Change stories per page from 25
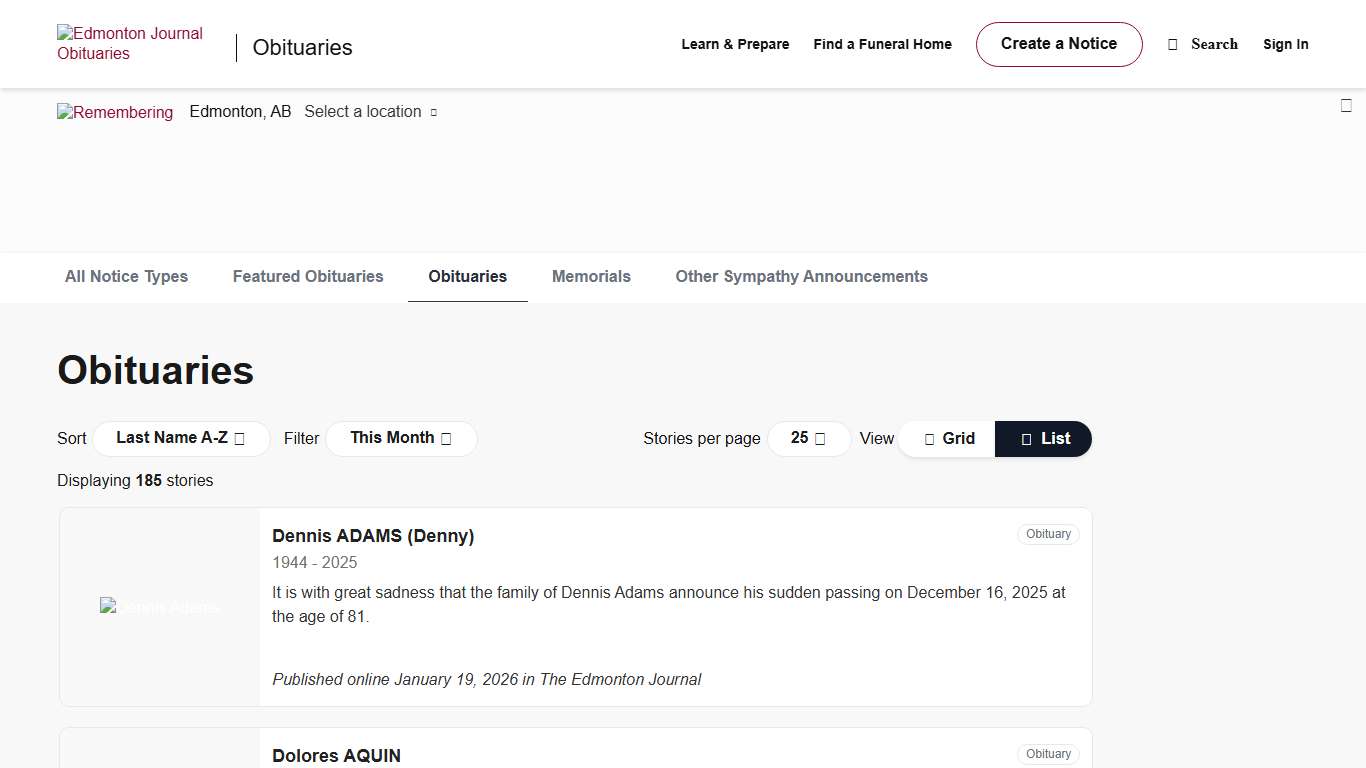The image size is (1366, 768). pos(808,438)
